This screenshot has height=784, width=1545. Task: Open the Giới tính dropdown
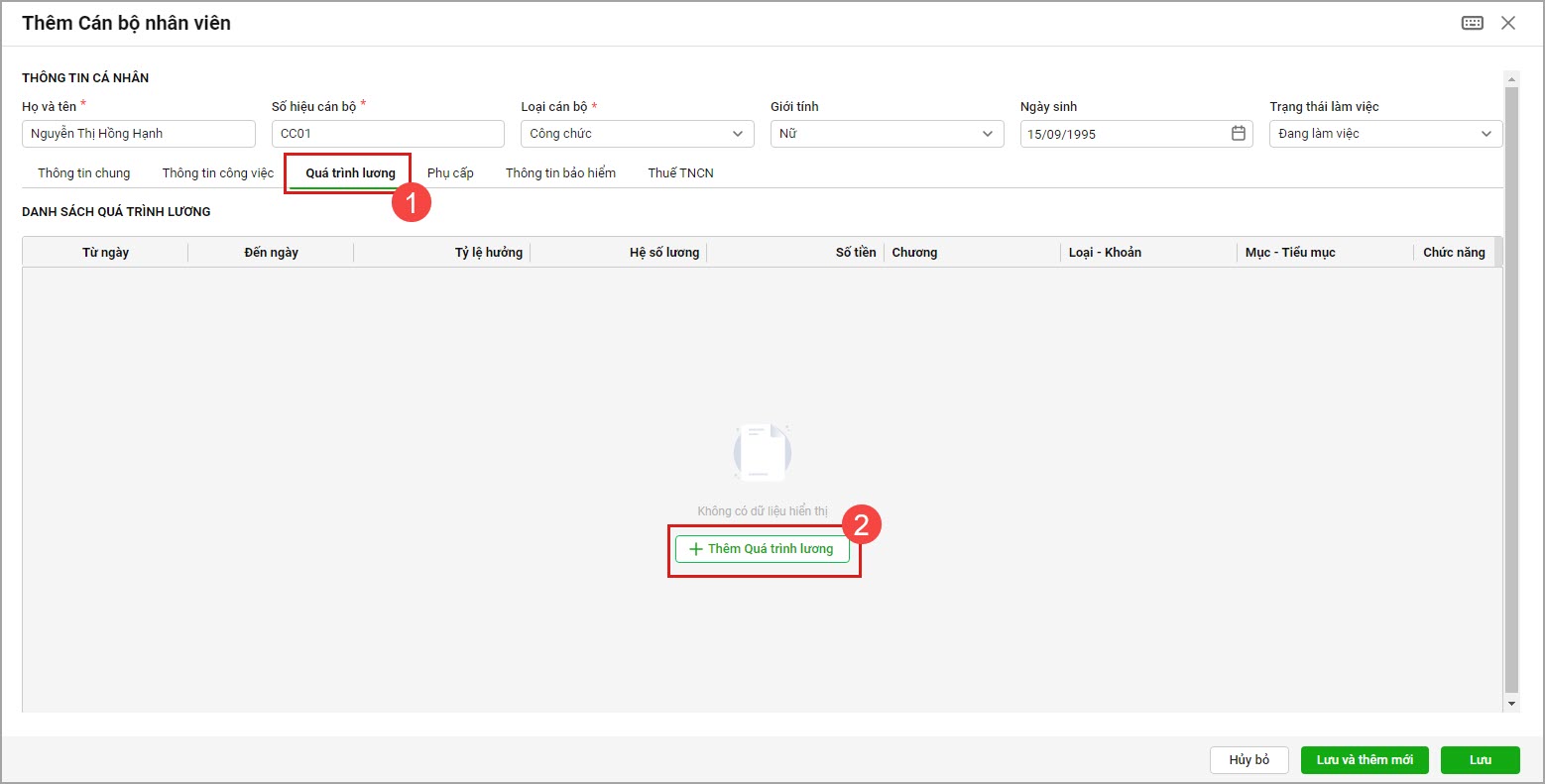tap(987, 134)
